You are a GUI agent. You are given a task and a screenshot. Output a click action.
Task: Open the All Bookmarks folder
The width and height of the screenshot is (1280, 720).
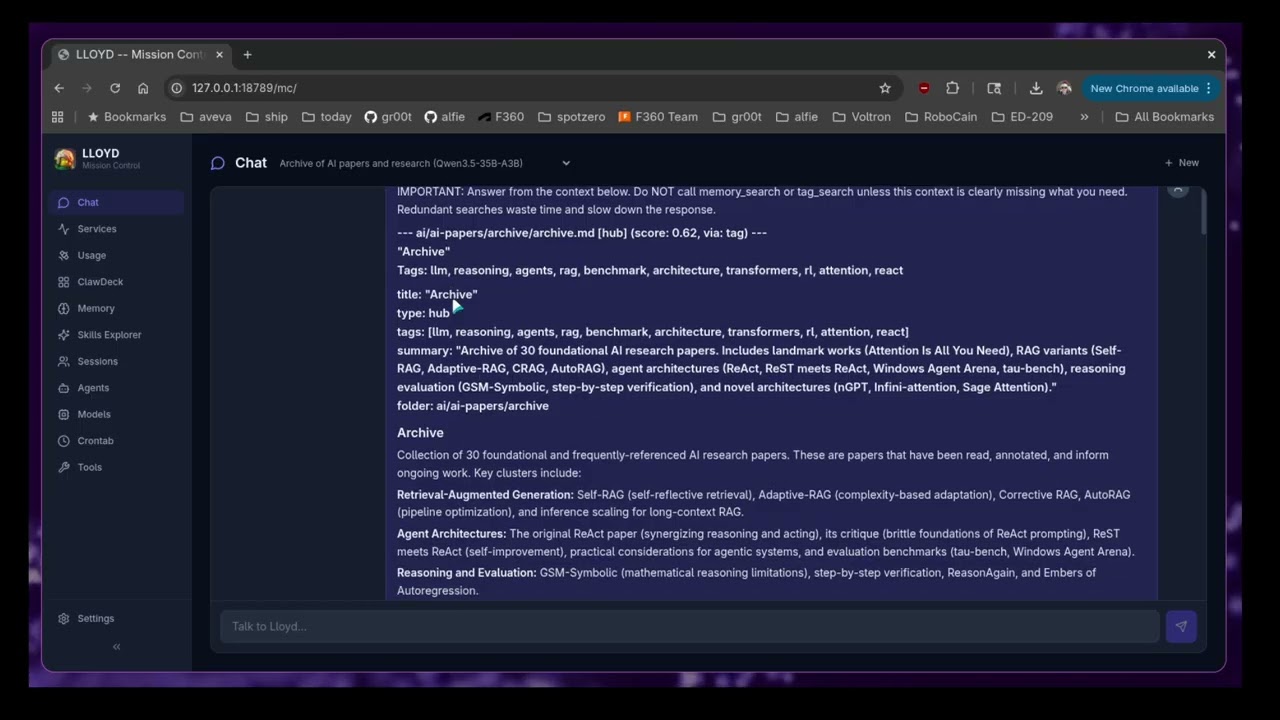[x=1164, y=117]
